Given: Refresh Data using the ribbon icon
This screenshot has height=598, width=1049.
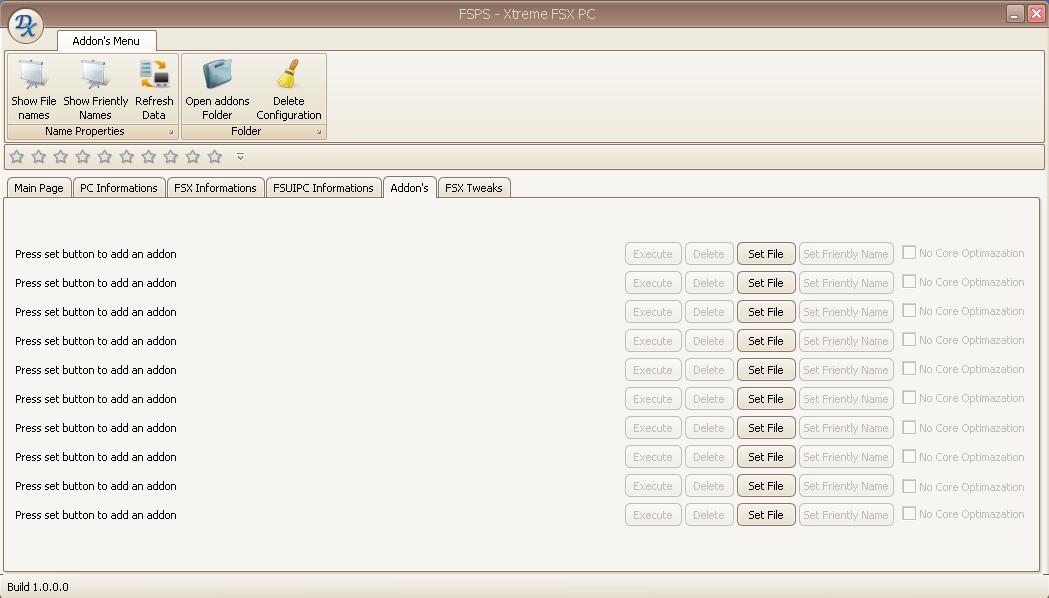Looking at the screenshot, I should [154, 74].
